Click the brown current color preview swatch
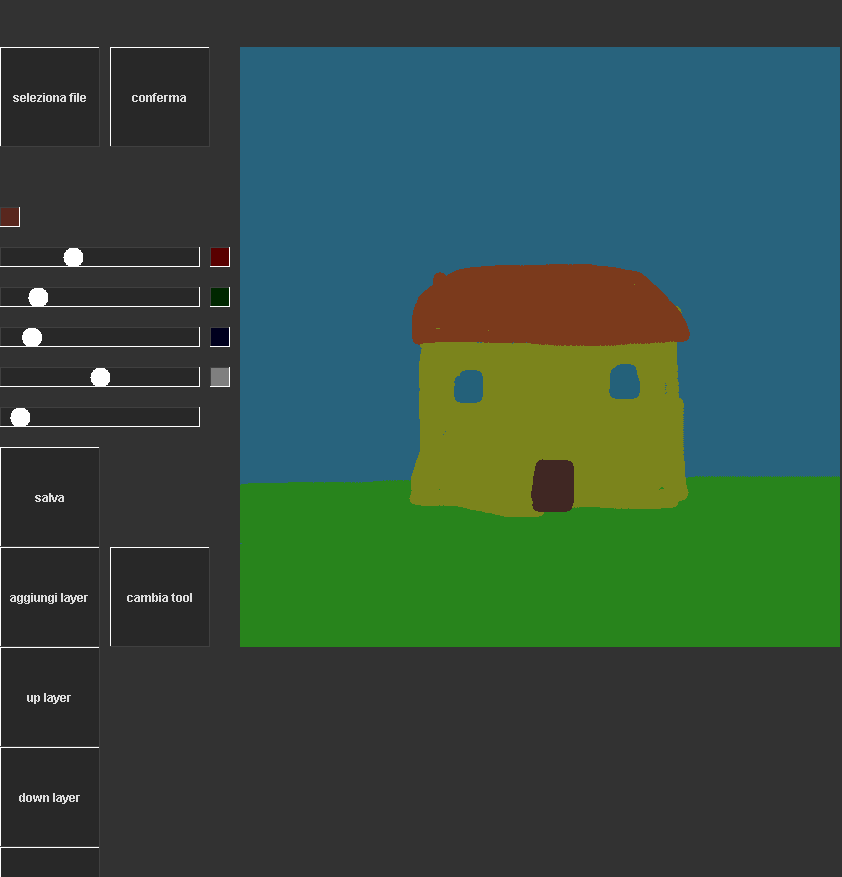 [x=10, y=217]
